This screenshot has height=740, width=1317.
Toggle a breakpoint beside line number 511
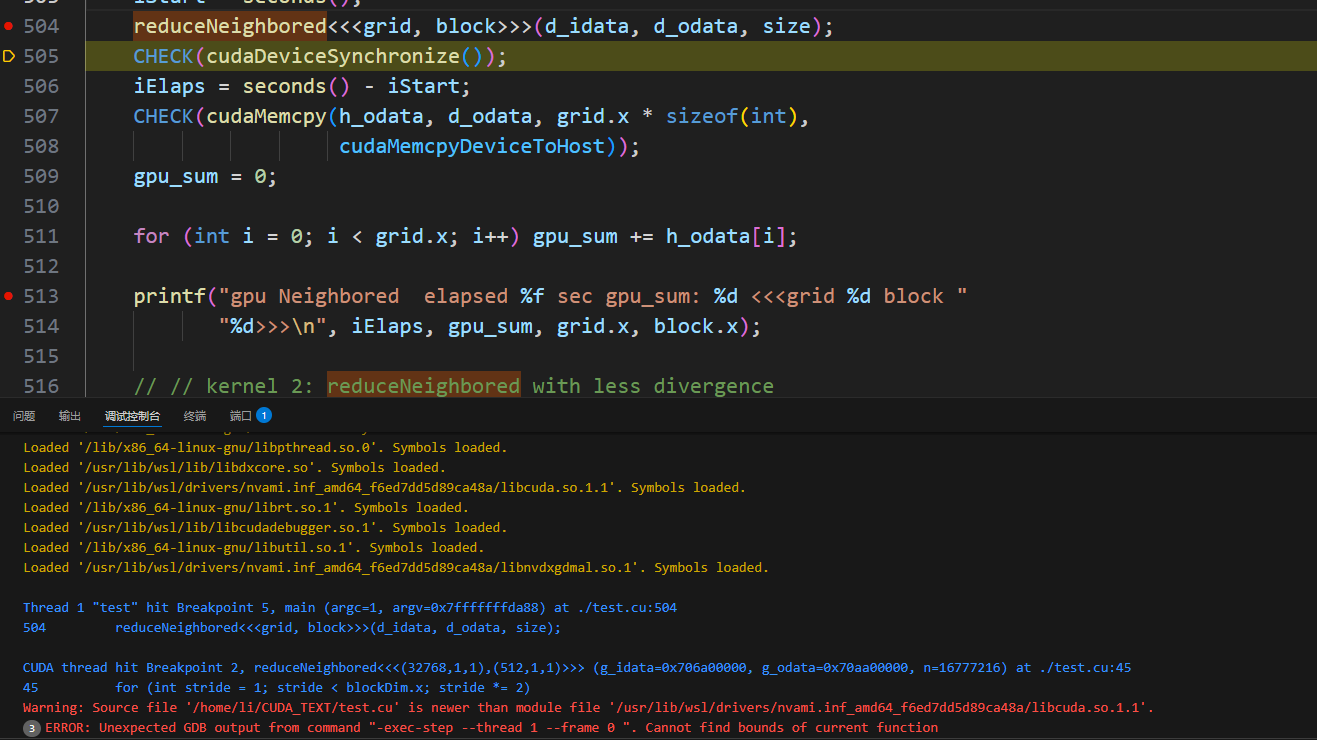[x=9, y=236]
